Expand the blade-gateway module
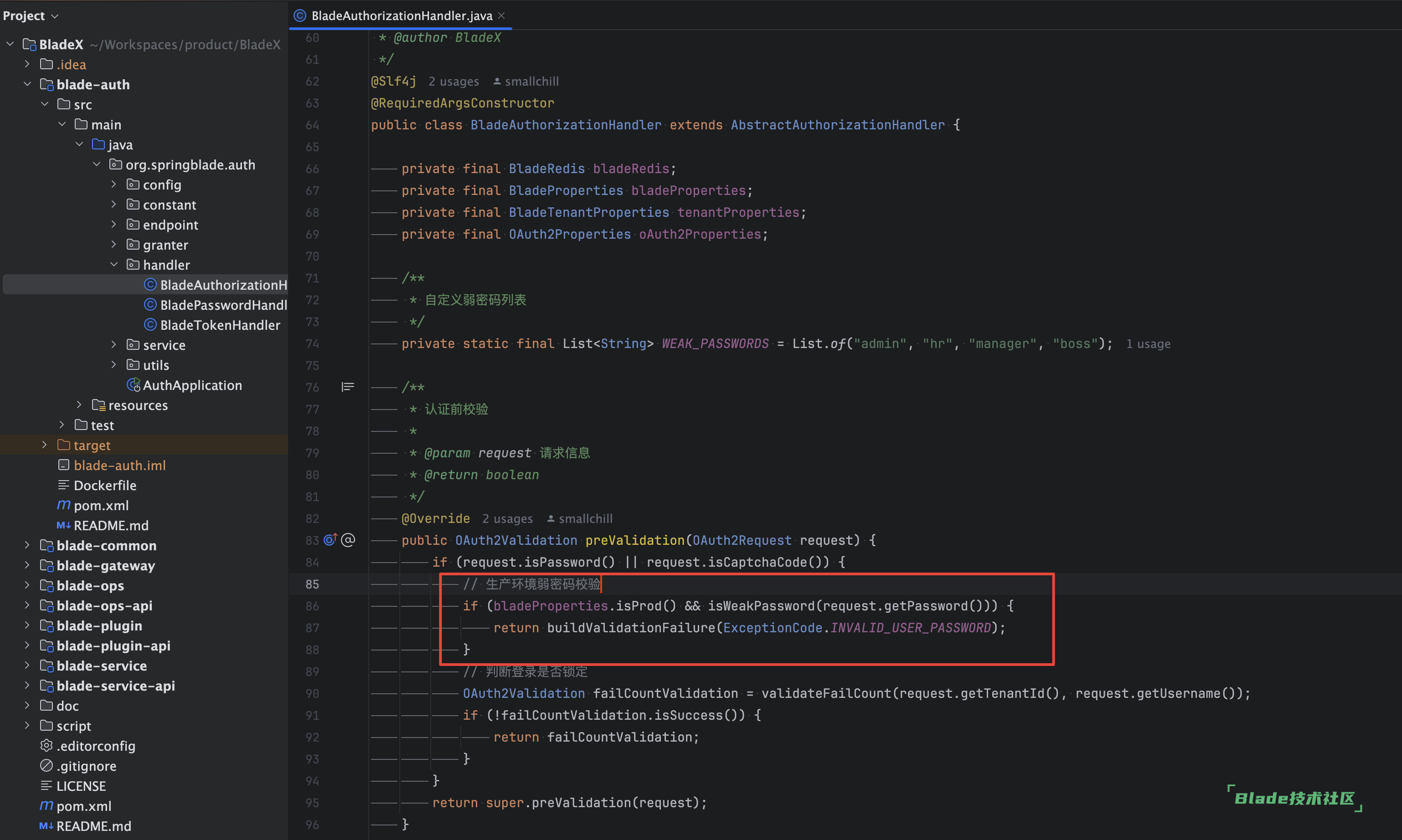This screenshot has width=1402, height=840. 27,565
